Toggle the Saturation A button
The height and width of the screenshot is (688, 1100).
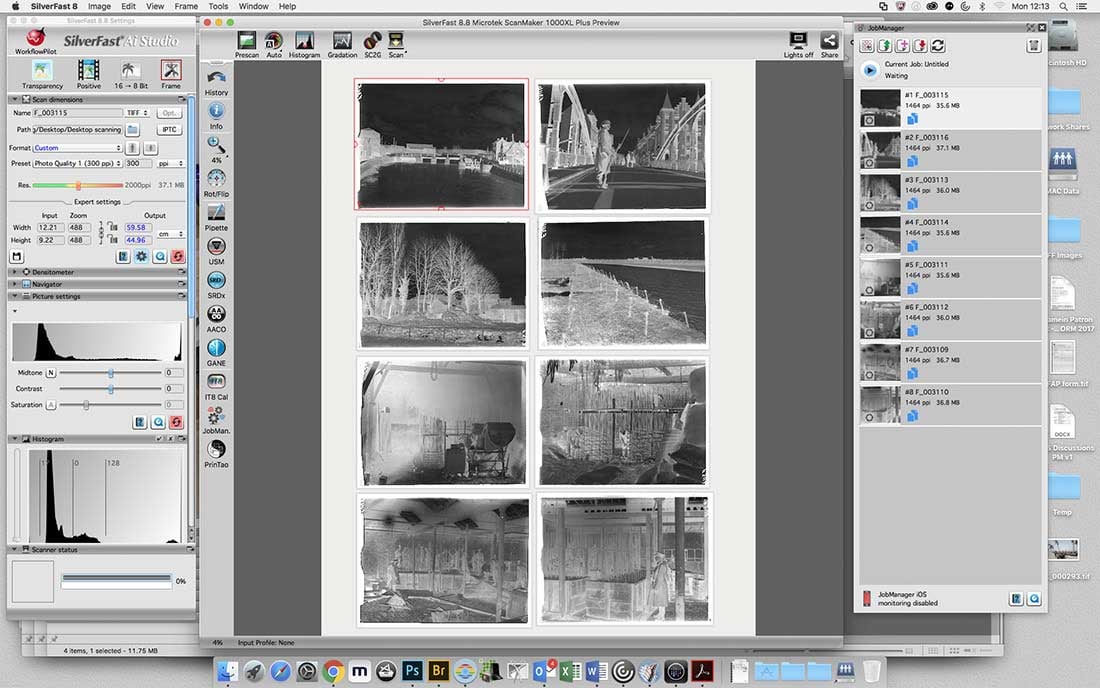[x=51, y=405]
